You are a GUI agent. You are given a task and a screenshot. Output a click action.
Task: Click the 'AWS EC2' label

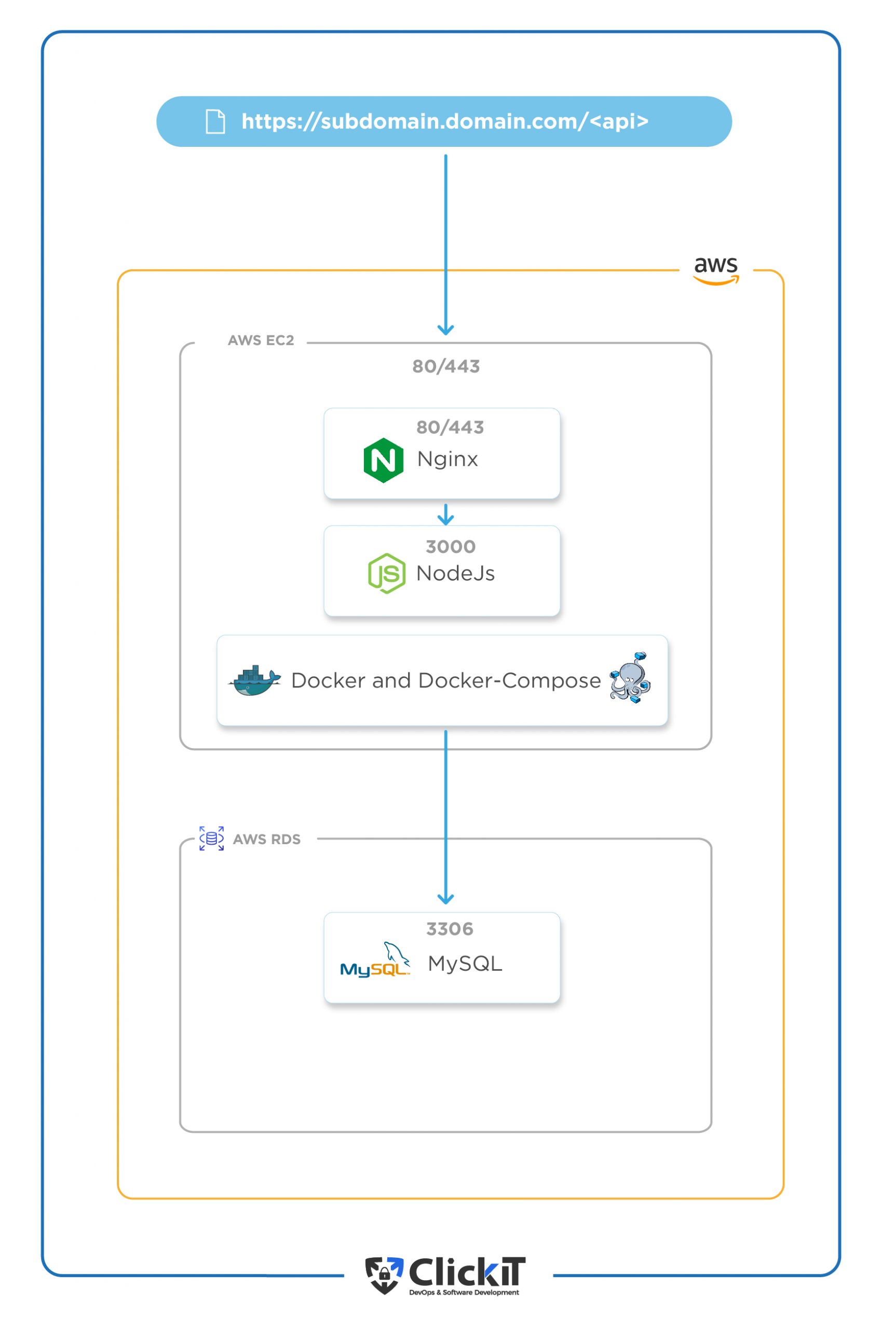tap(261, 341)
